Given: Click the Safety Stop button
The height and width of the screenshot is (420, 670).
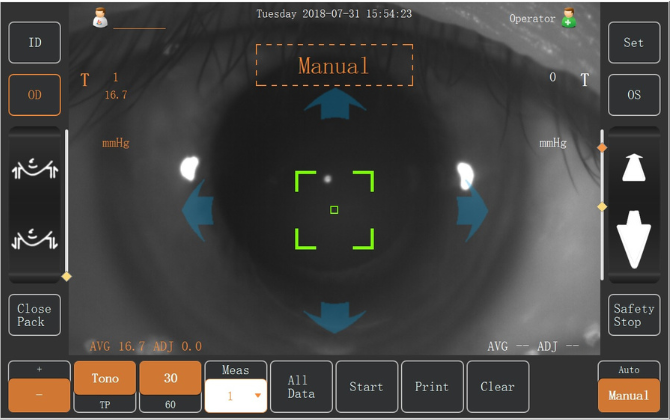Looking at the screenshot, I should (x=634, y=315).
